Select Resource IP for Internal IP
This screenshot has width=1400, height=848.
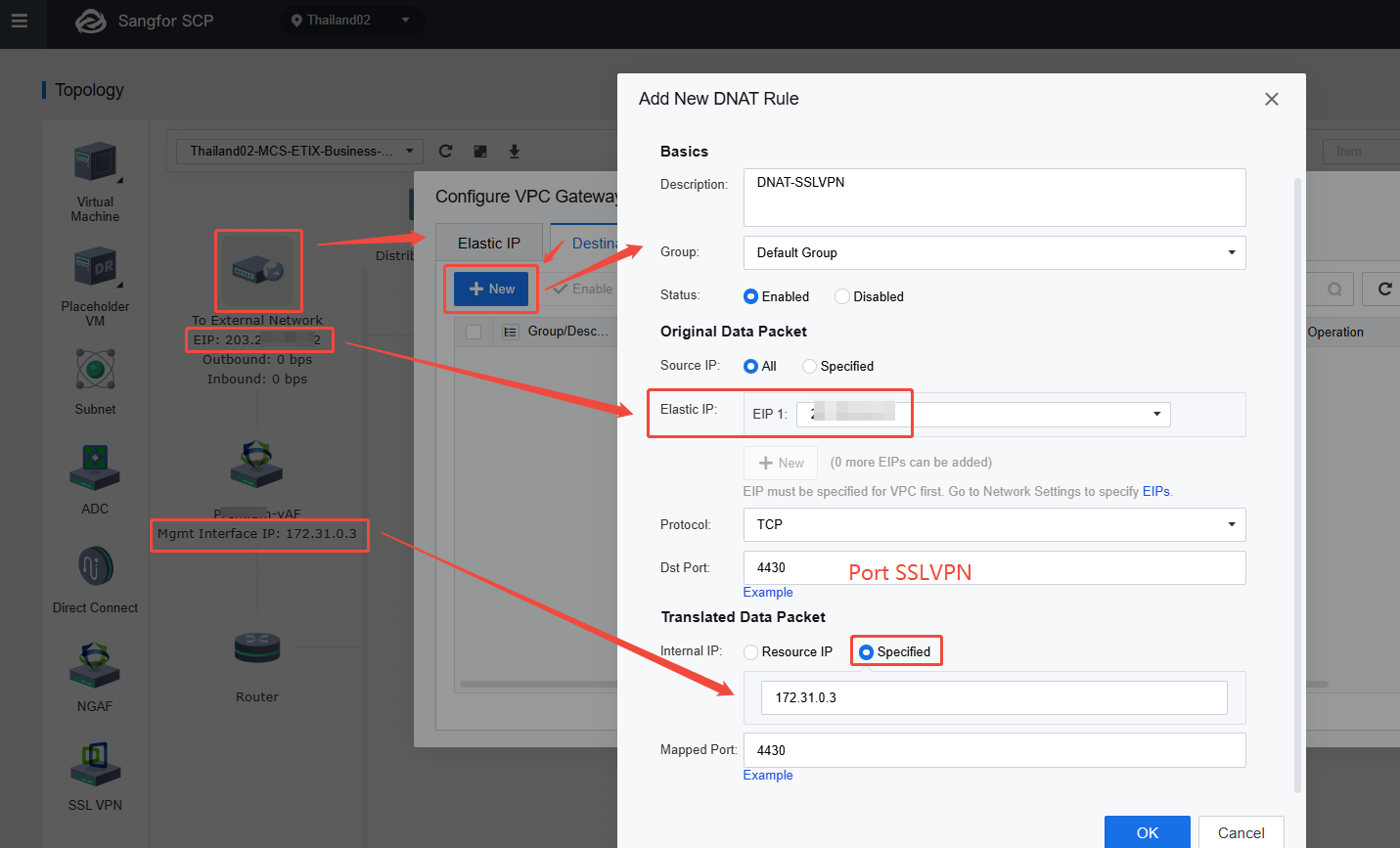pos(750,651)
